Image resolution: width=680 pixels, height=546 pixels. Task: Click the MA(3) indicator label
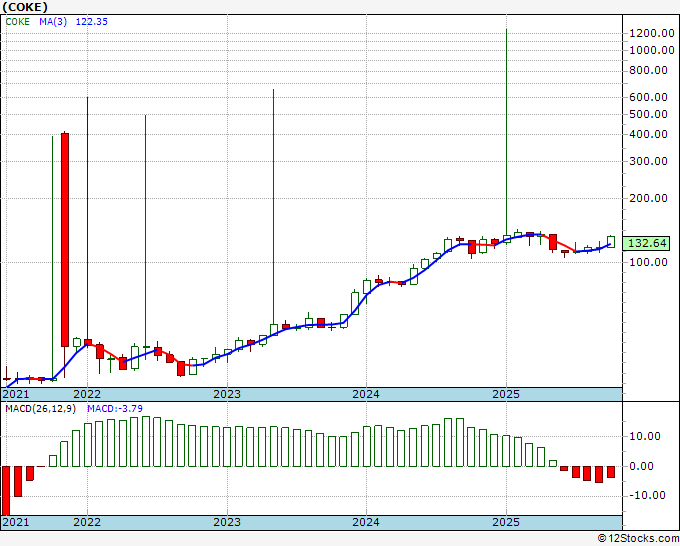coord(53,22)
